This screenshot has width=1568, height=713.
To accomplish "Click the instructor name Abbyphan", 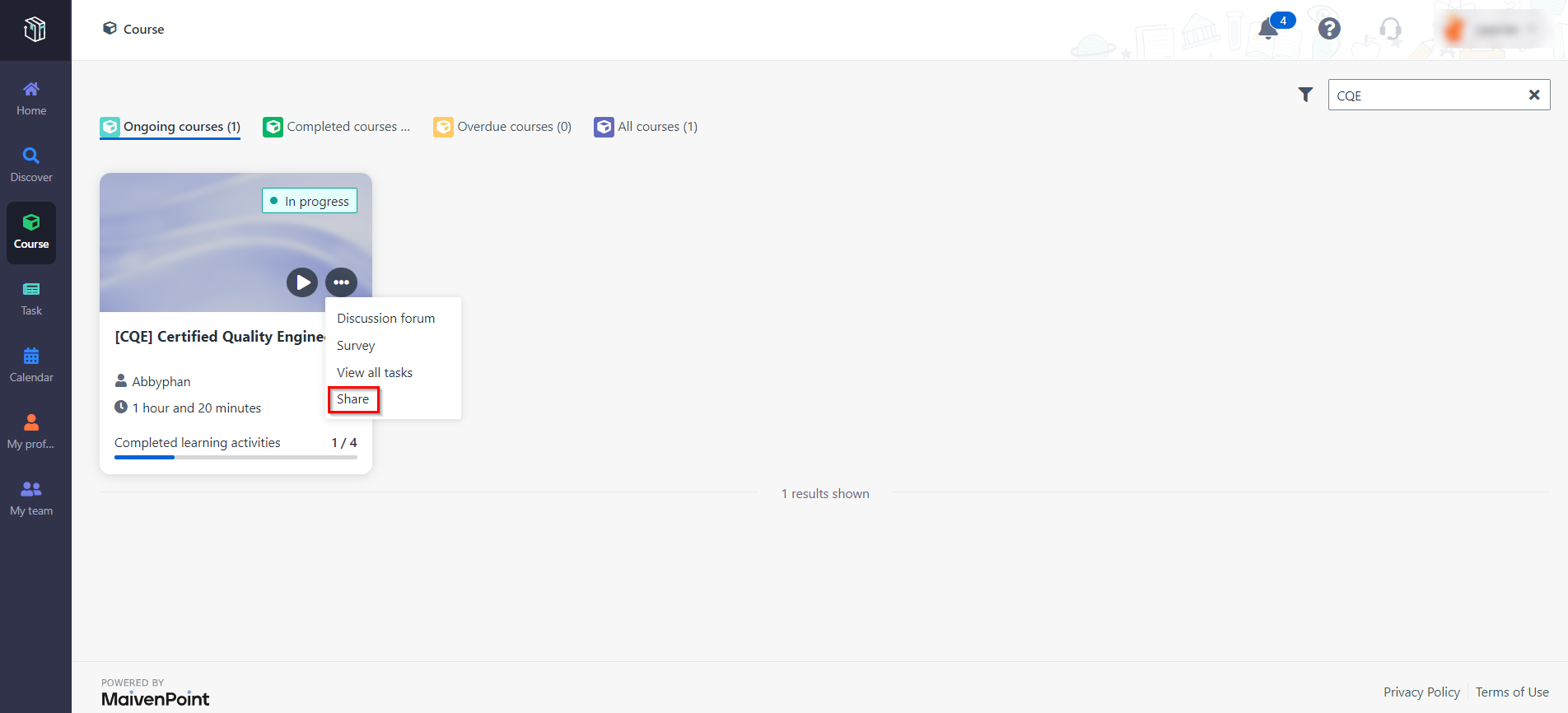I will [x=161, y=382].
